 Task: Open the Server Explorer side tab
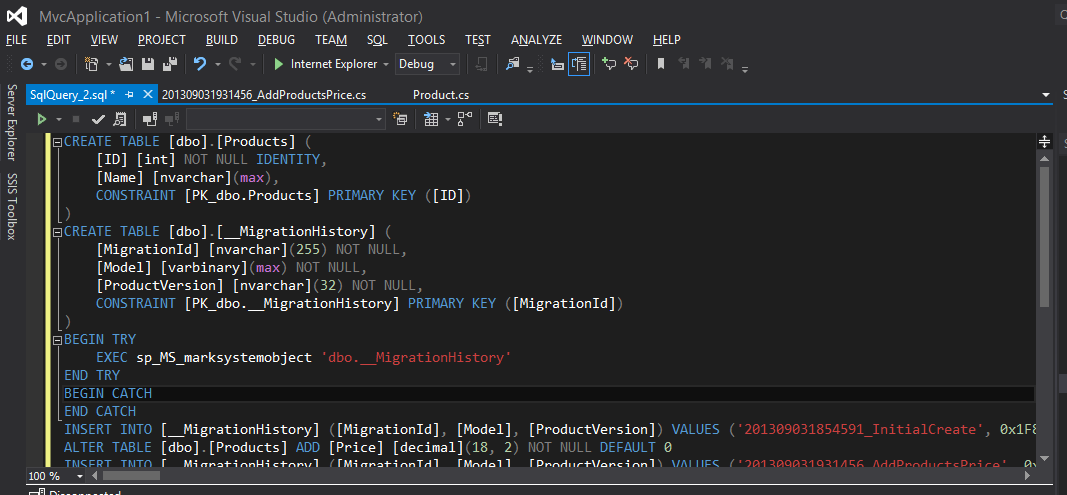pyautogui.click(x=12, y=123)
